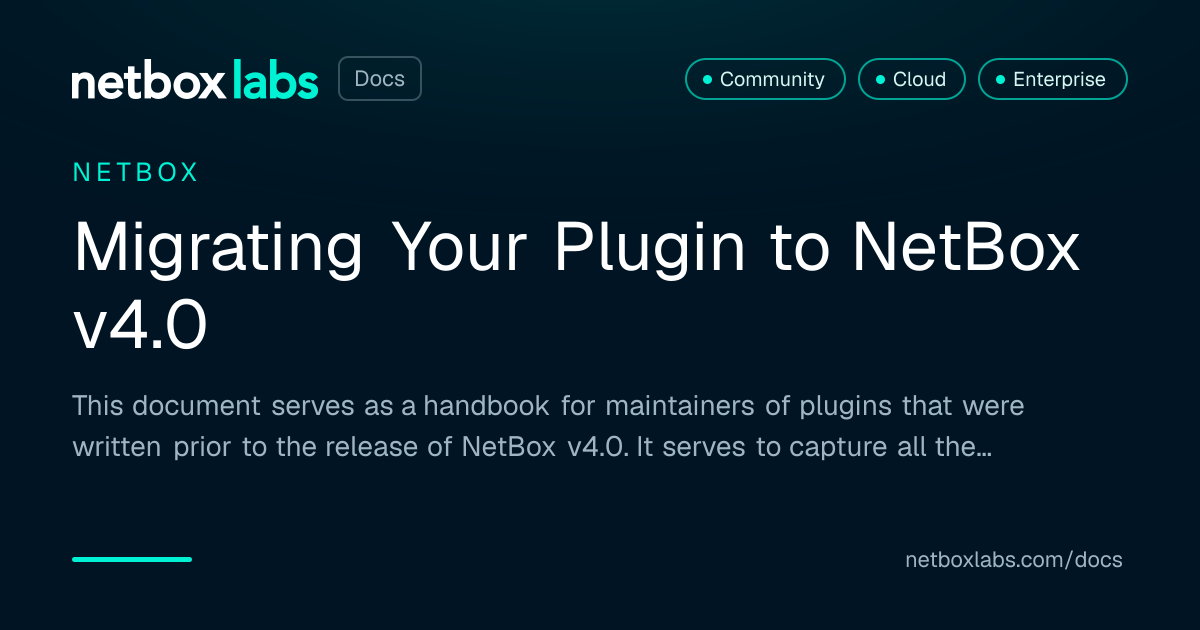Click the Migrating Your Plugin to NetBox v4.0 title

click(x=577, y=286)
